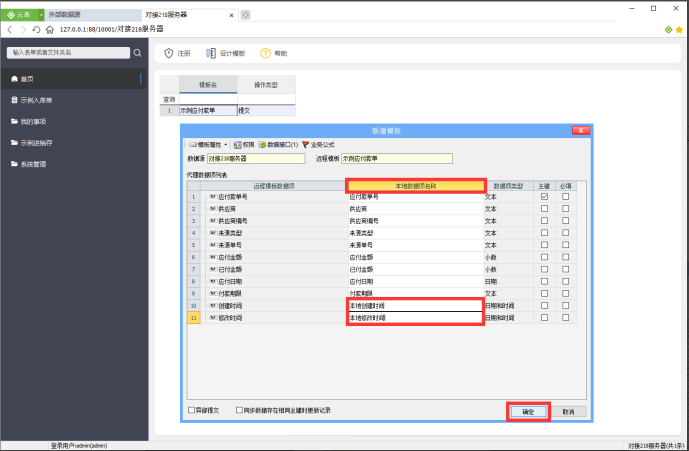Open 帮助 with the question mark icon
689x451 pixels.
pos(274,53)
